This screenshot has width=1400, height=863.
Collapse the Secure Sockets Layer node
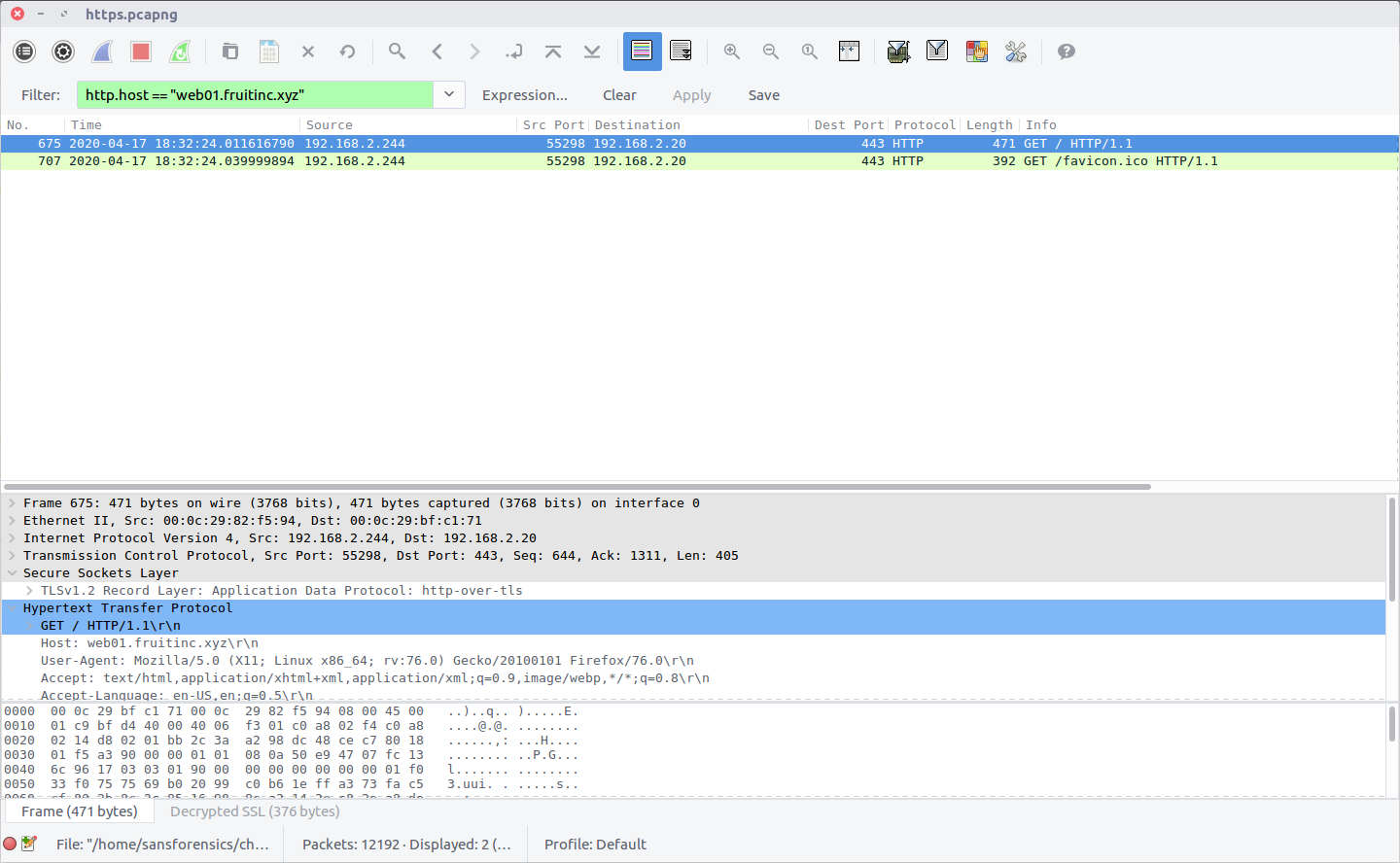point(12,573)
